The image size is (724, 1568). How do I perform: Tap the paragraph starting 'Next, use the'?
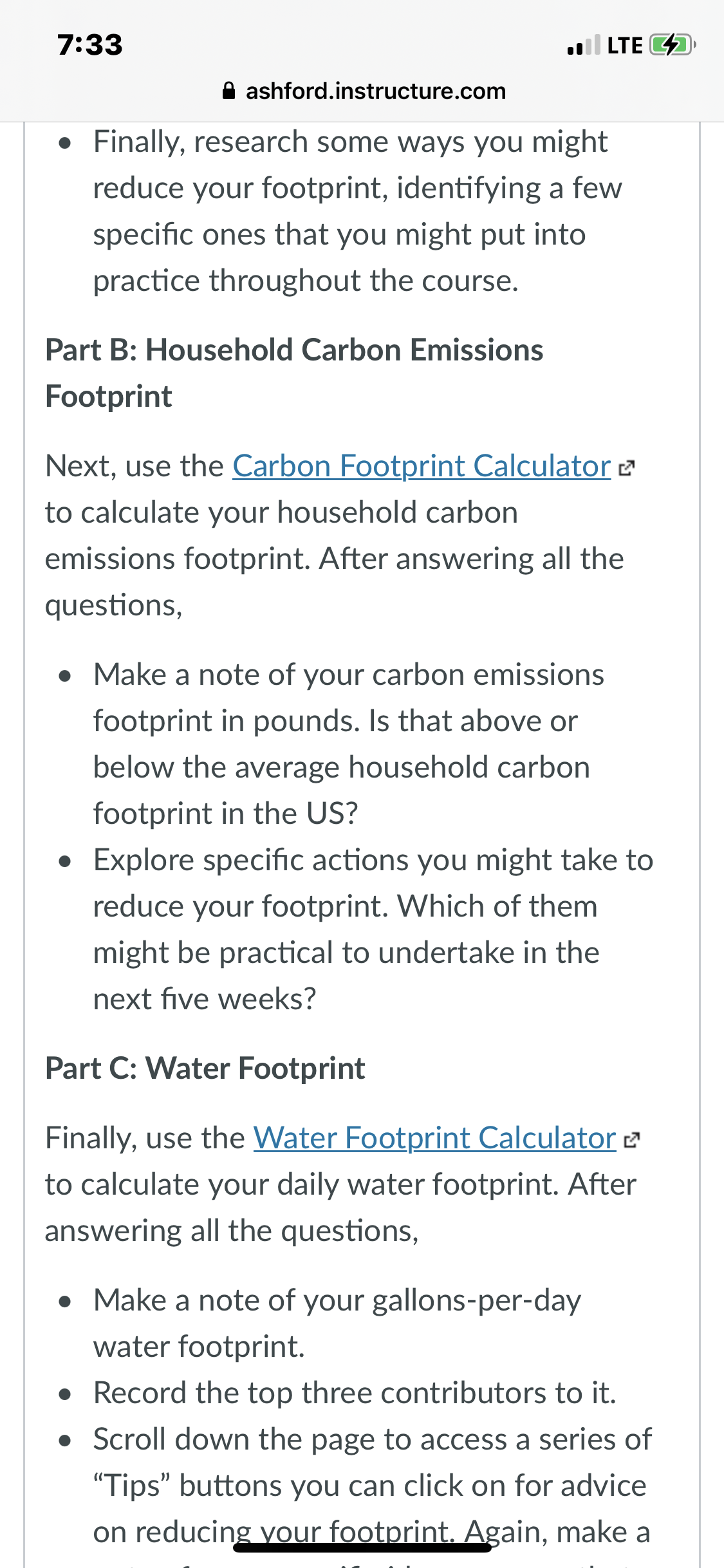click(x=340, y=536)
